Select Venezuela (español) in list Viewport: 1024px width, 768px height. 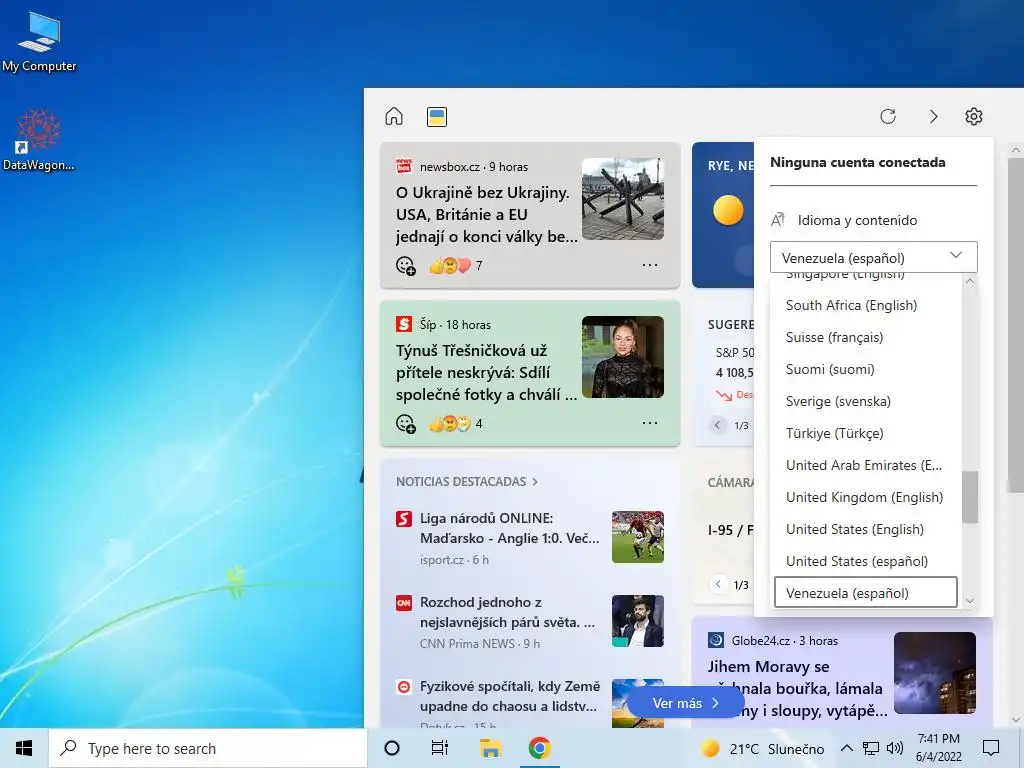(x=866, y=592)
